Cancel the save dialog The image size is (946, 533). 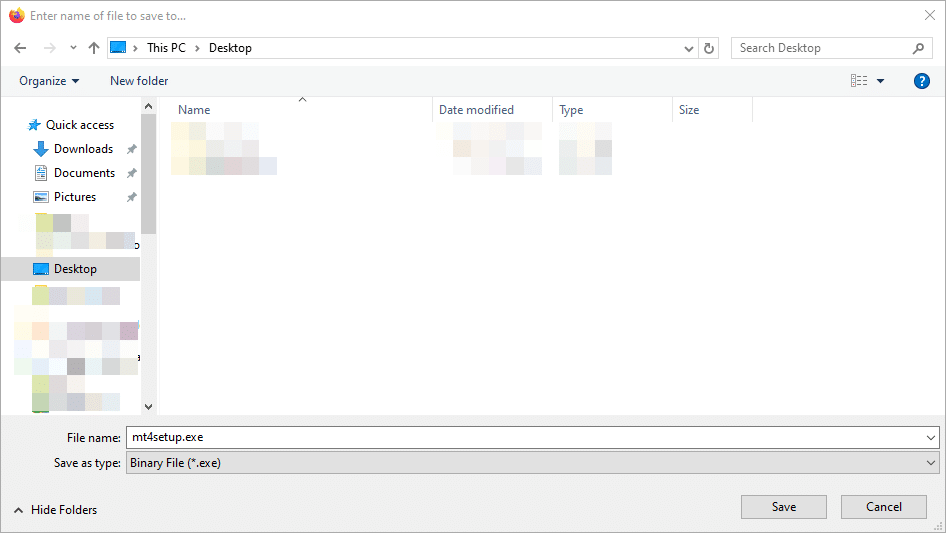click(x=884, y=507)
